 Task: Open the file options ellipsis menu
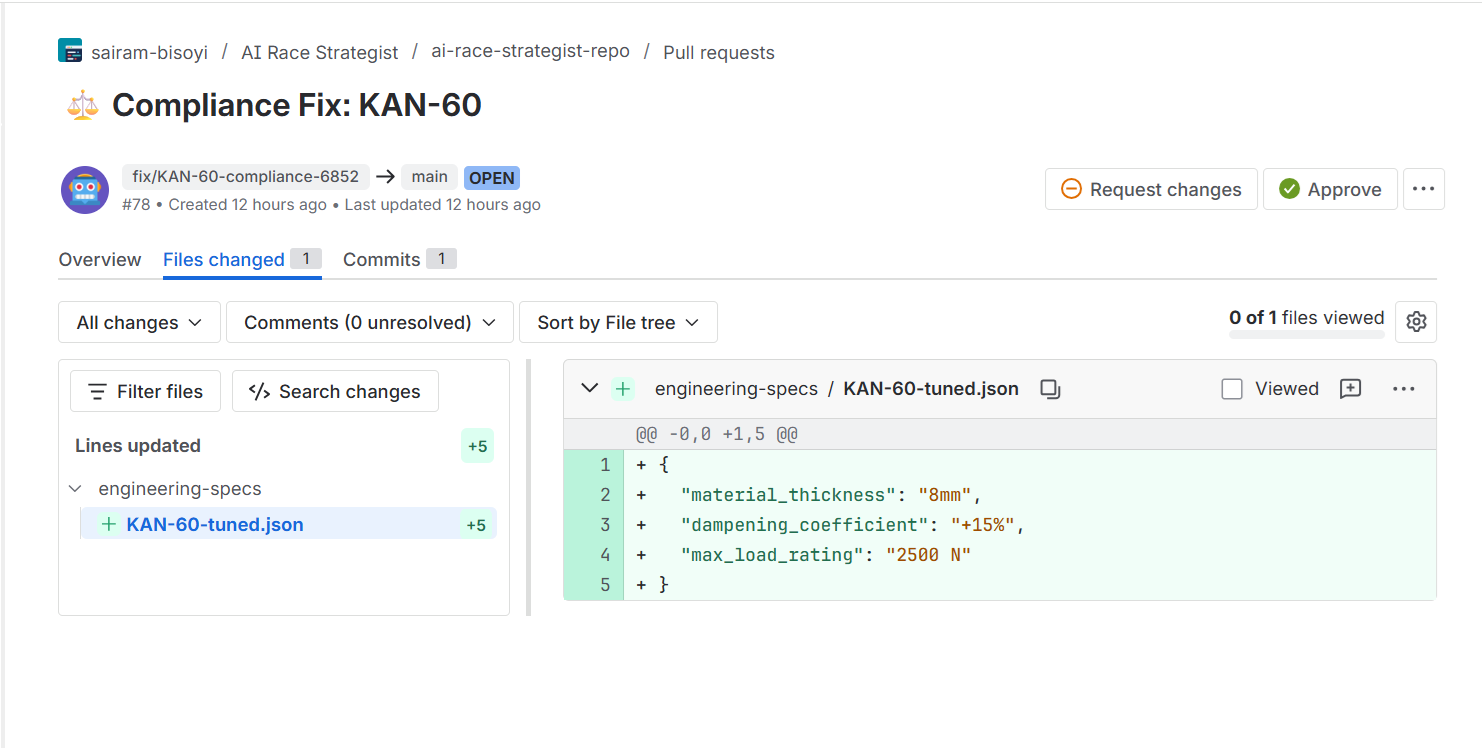(x=1403, y=389)
